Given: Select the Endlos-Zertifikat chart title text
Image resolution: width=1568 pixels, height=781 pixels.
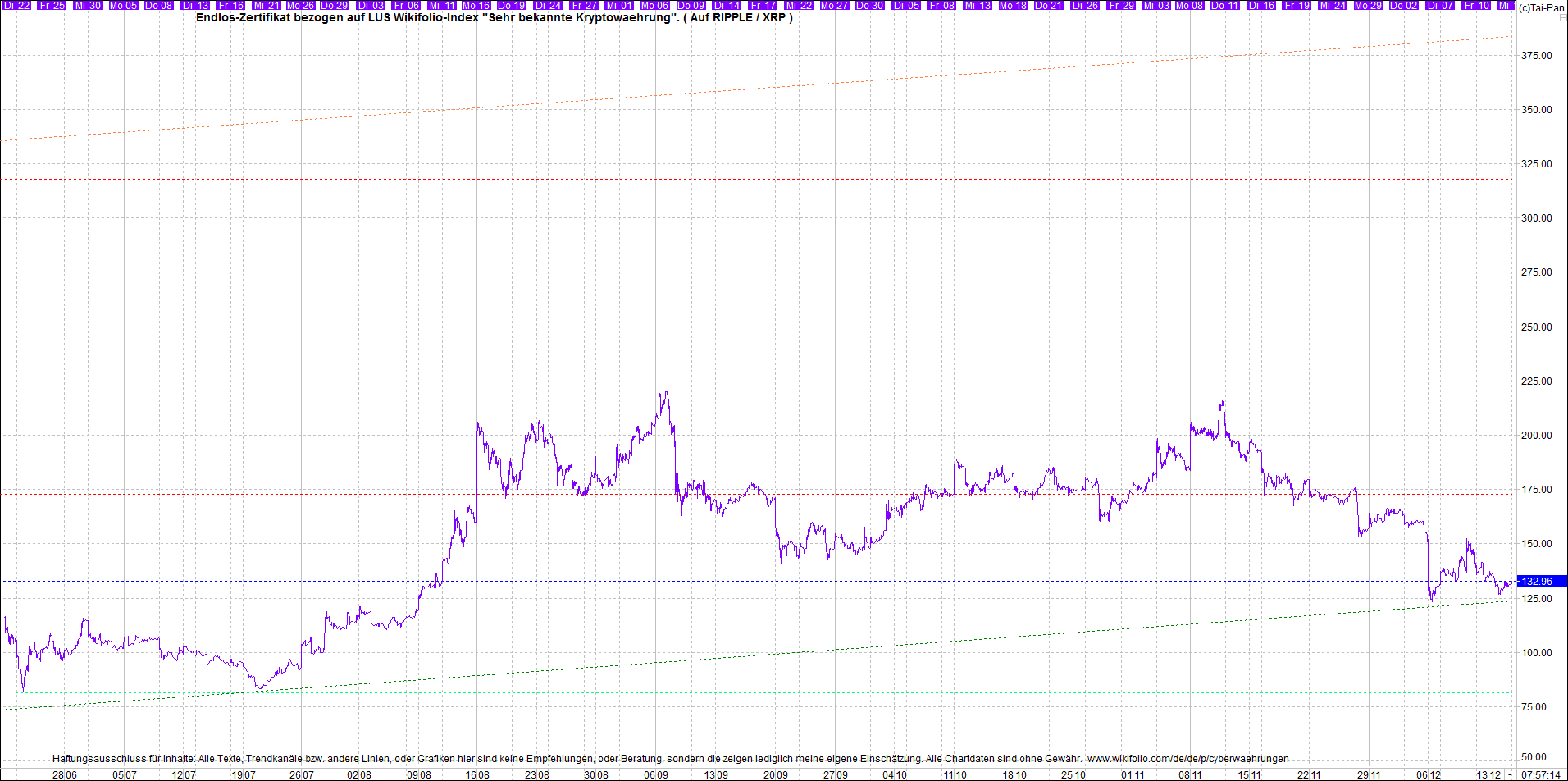Looking at the screenshot, I should [x=494, y=18].
